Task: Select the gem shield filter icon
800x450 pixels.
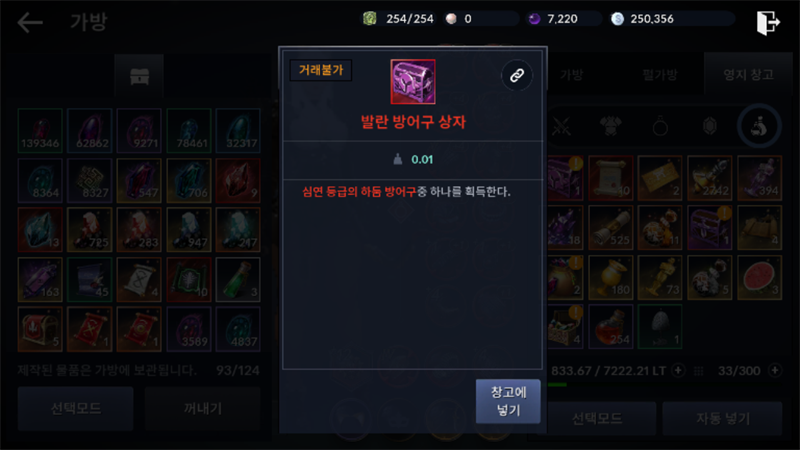Action: click(x=710, y=126)
